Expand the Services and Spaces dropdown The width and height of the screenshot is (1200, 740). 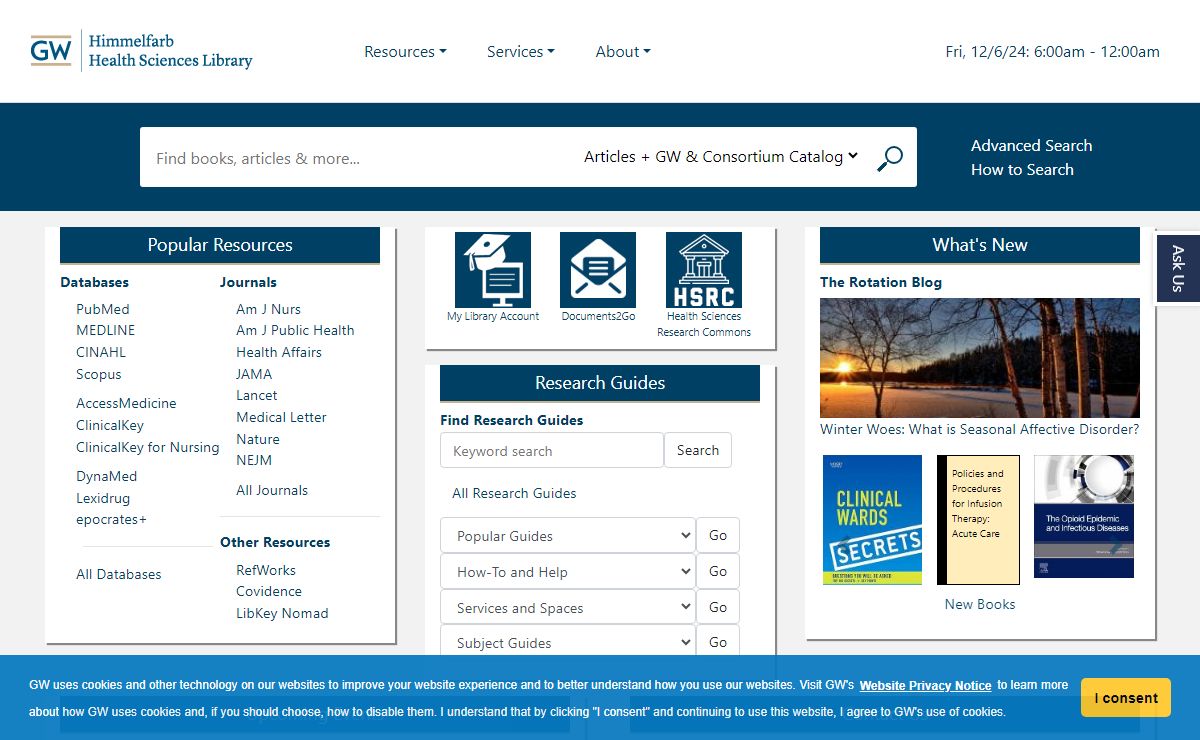pyautogui.click(x=567, y=608)
